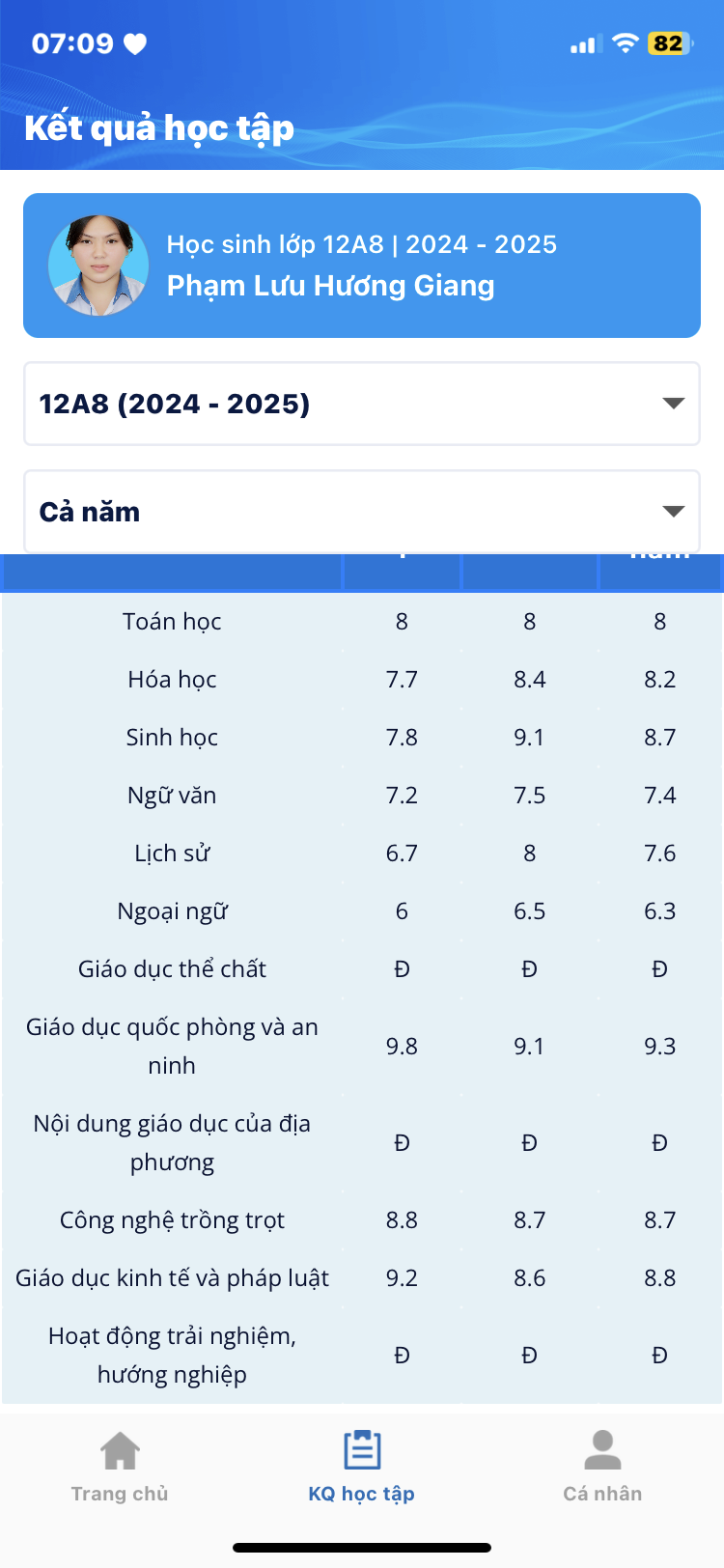724x1568 pixels.
Task: Open the student's profile photo
Action: coord(98,266)
